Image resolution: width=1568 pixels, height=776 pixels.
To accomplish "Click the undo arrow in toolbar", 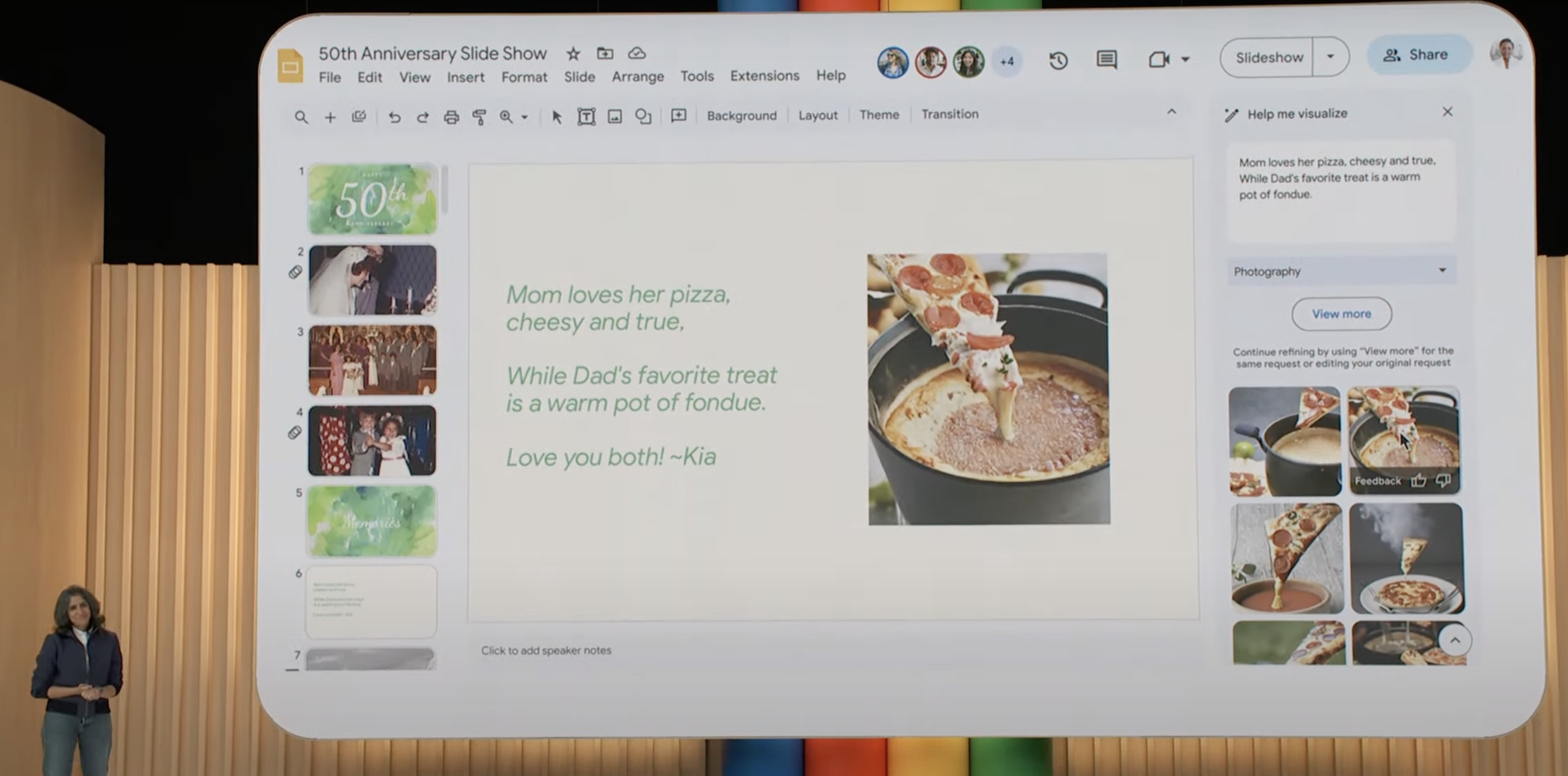I will pyautogui.click(x=394, y=117).
